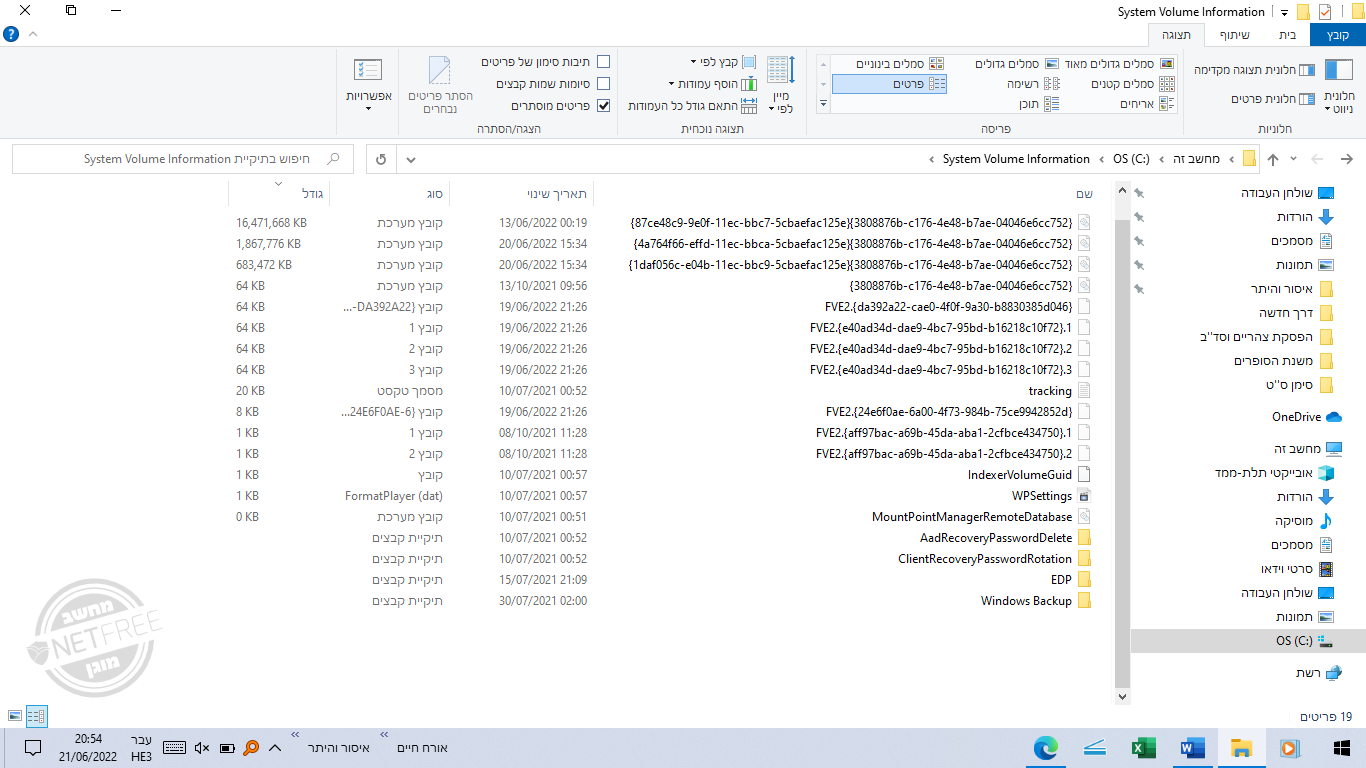Toggle the file name extensions (סיומות שמות קבצים) checkbox
Screen dimensions: 1366x768
coord(603,84)
